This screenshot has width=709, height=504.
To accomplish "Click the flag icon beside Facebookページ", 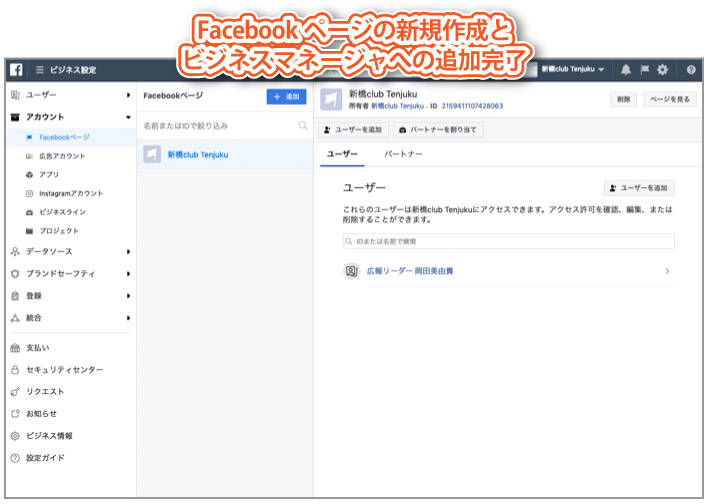I will (29, 137).
